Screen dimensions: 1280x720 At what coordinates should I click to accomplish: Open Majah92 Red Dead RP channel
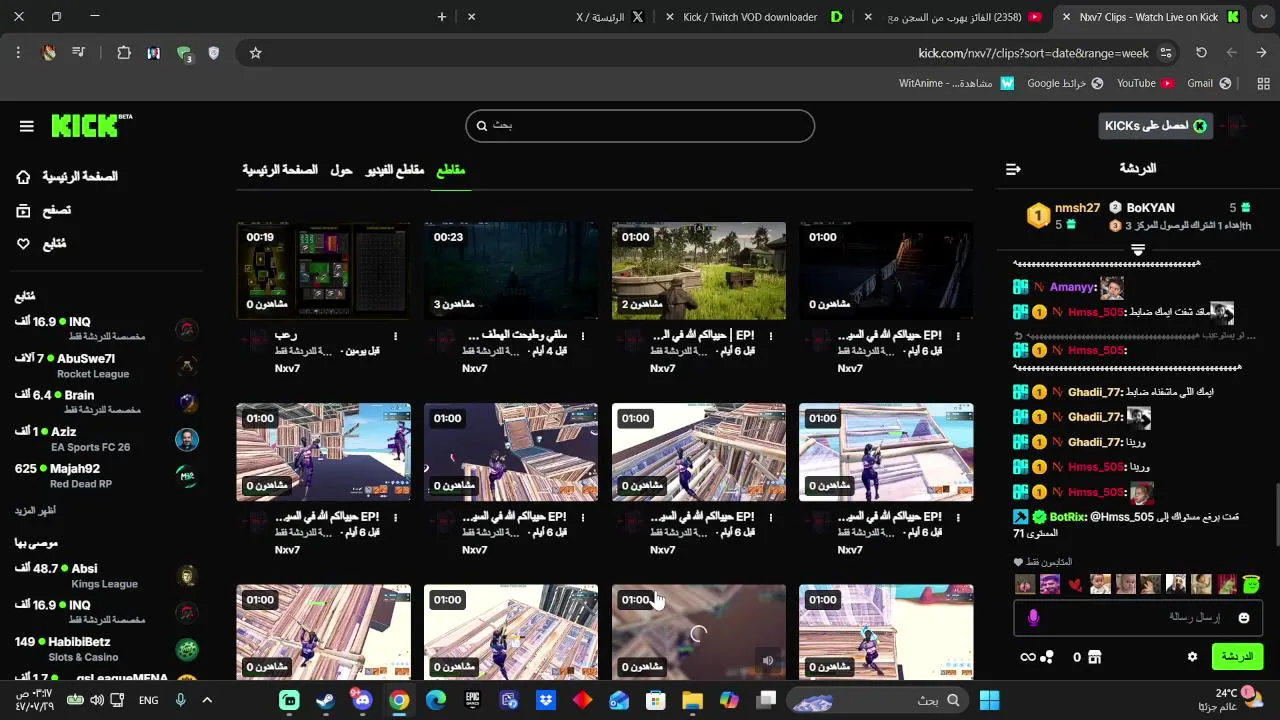[106, 476]
